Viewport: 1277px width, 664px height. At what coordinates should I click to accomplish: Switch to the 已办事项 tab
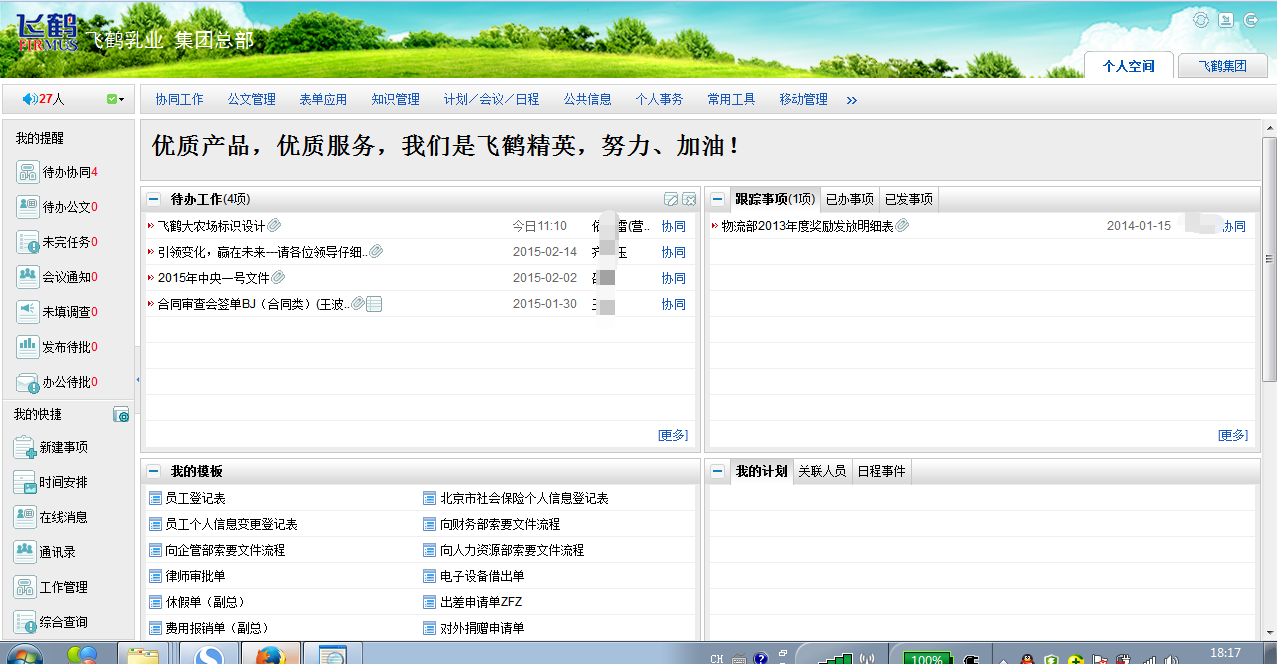pyautogui.click(x=850, y=199)
